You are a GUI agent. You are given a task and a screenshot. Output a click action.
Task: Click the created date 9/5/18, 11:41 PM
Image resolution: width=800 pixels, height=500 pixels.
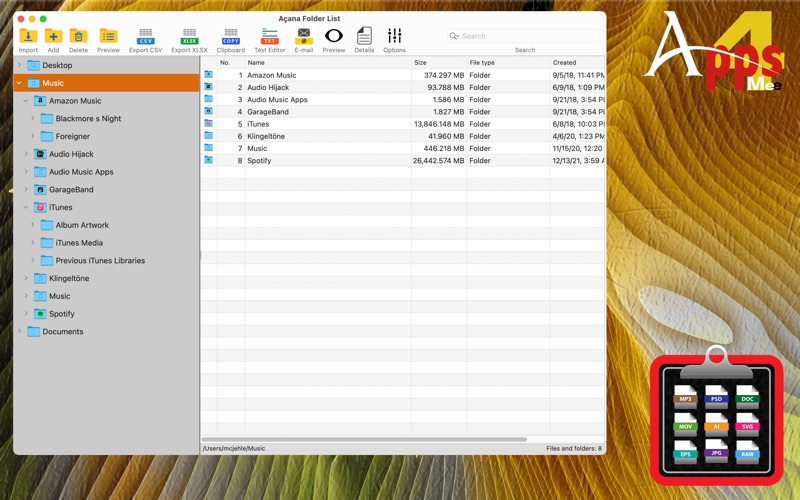(578, 74)
